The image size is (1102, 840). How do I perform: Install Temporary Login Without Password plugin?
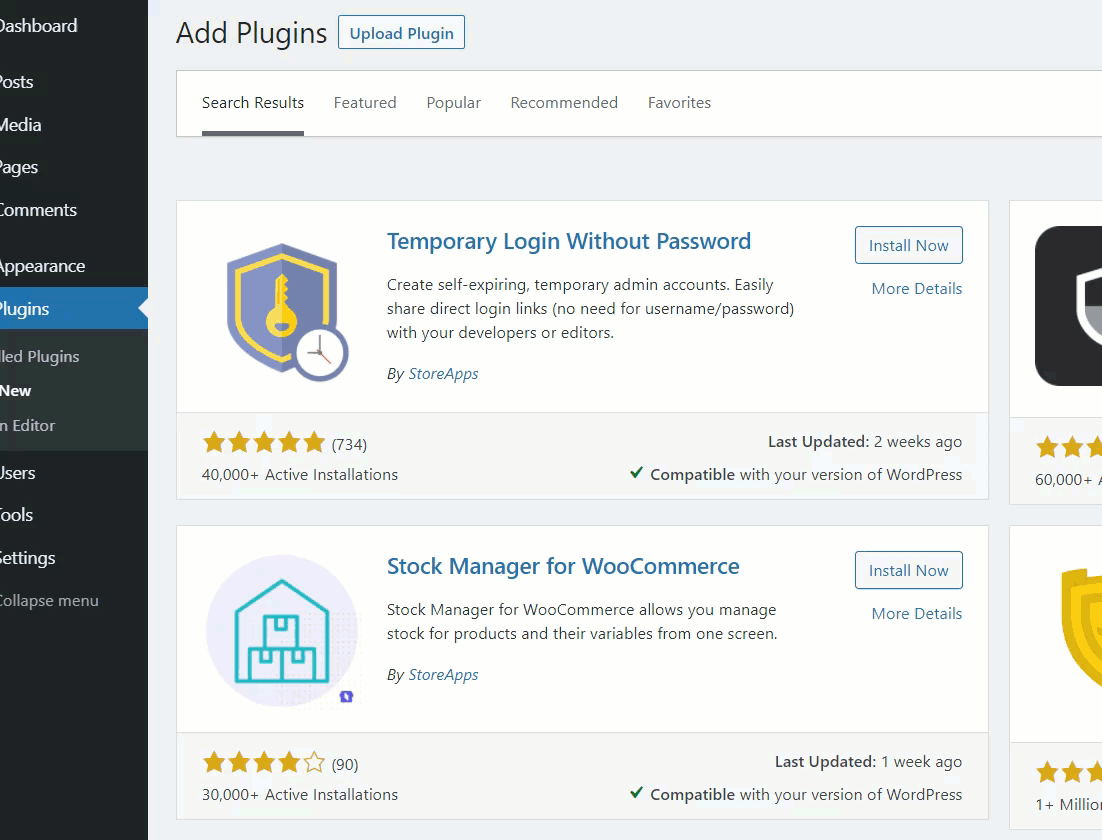coord(909,245)
